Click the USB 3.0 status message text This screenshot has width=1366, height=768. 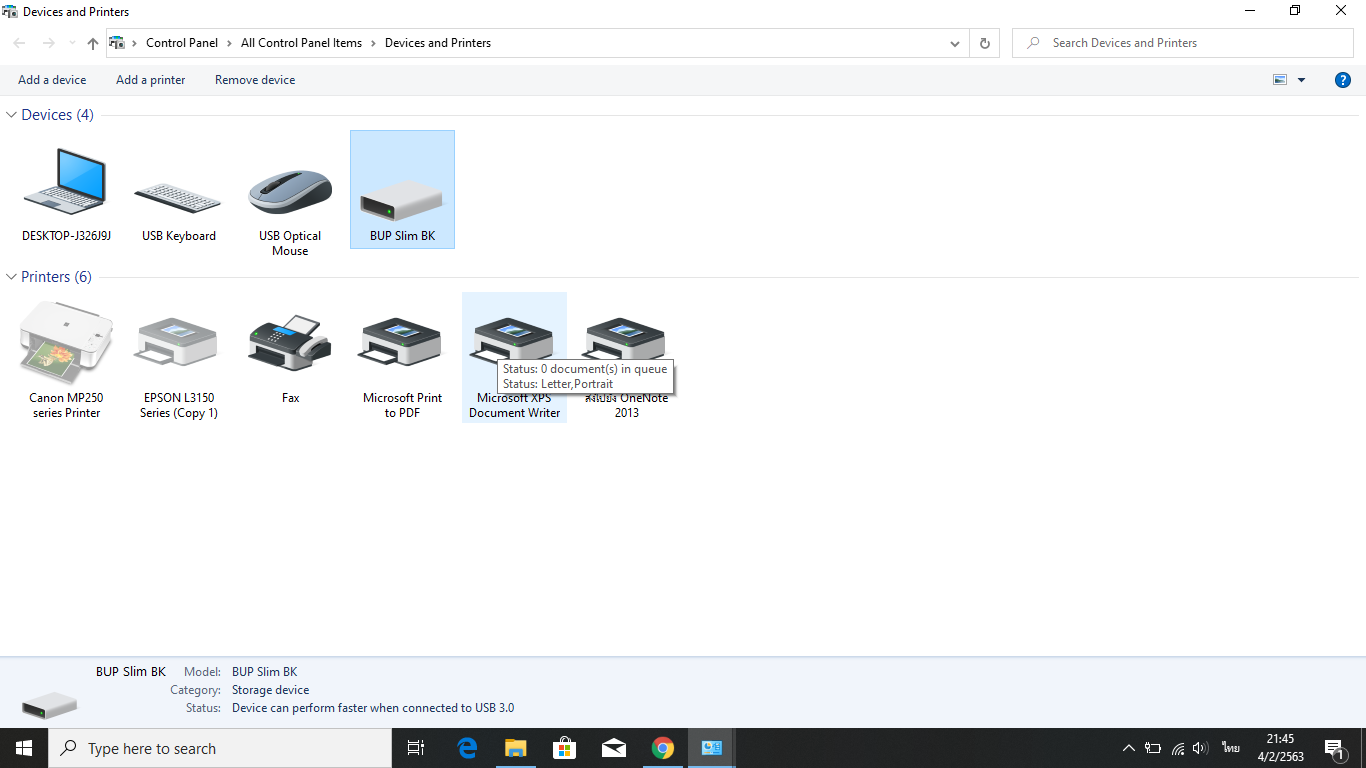click(x=373, y=708)
